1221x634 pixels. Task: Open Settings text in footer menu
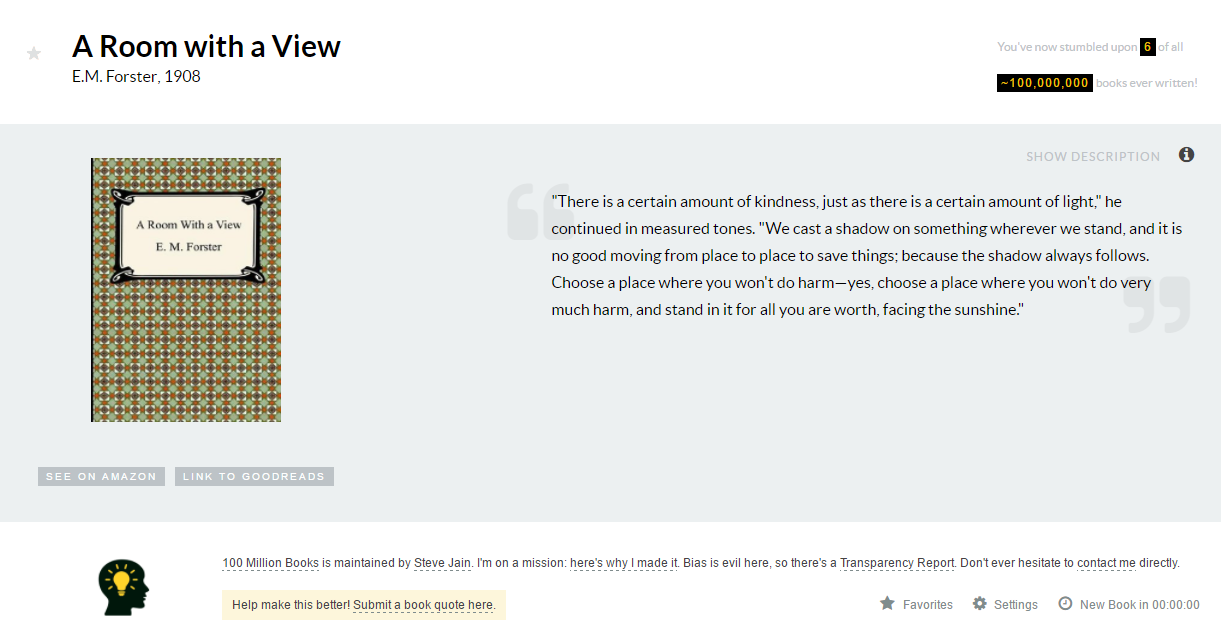[x=1015, y=605]
